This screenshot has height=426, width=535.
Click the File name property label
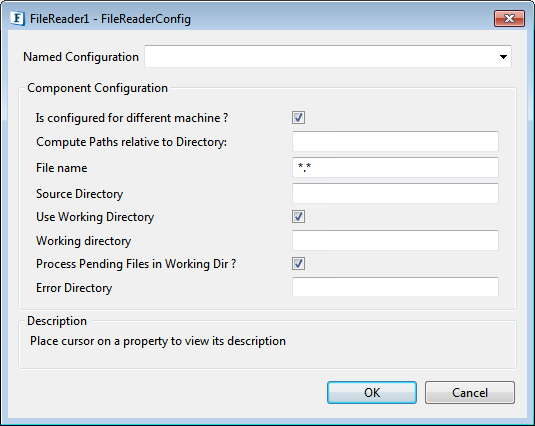62,168
